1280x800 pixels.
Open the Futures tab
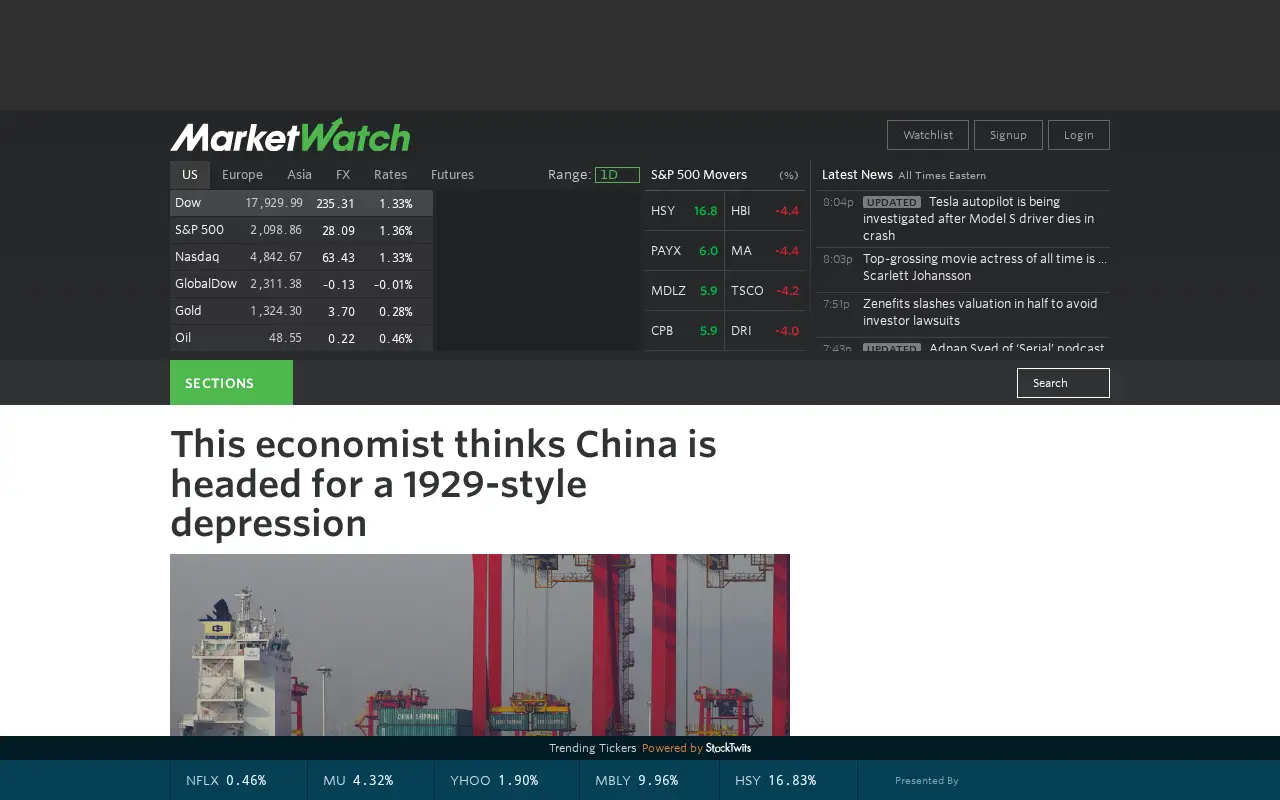(x=452, y=174)
